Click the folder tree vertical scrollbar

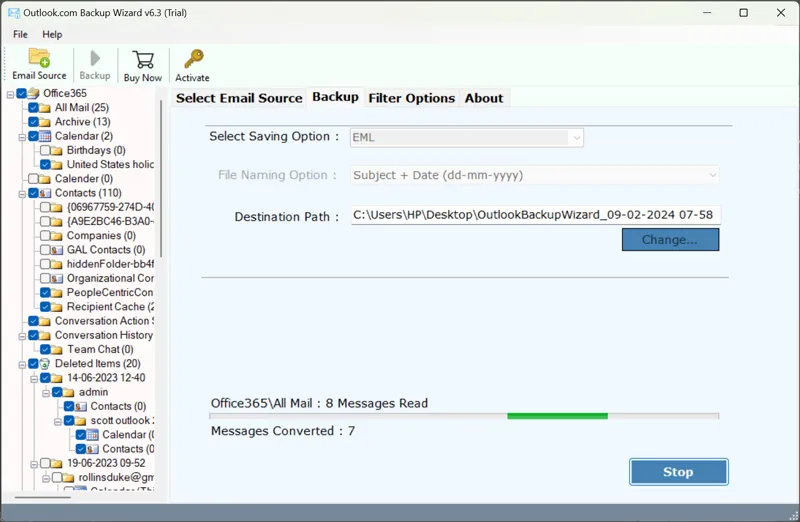tap(161, 179)
